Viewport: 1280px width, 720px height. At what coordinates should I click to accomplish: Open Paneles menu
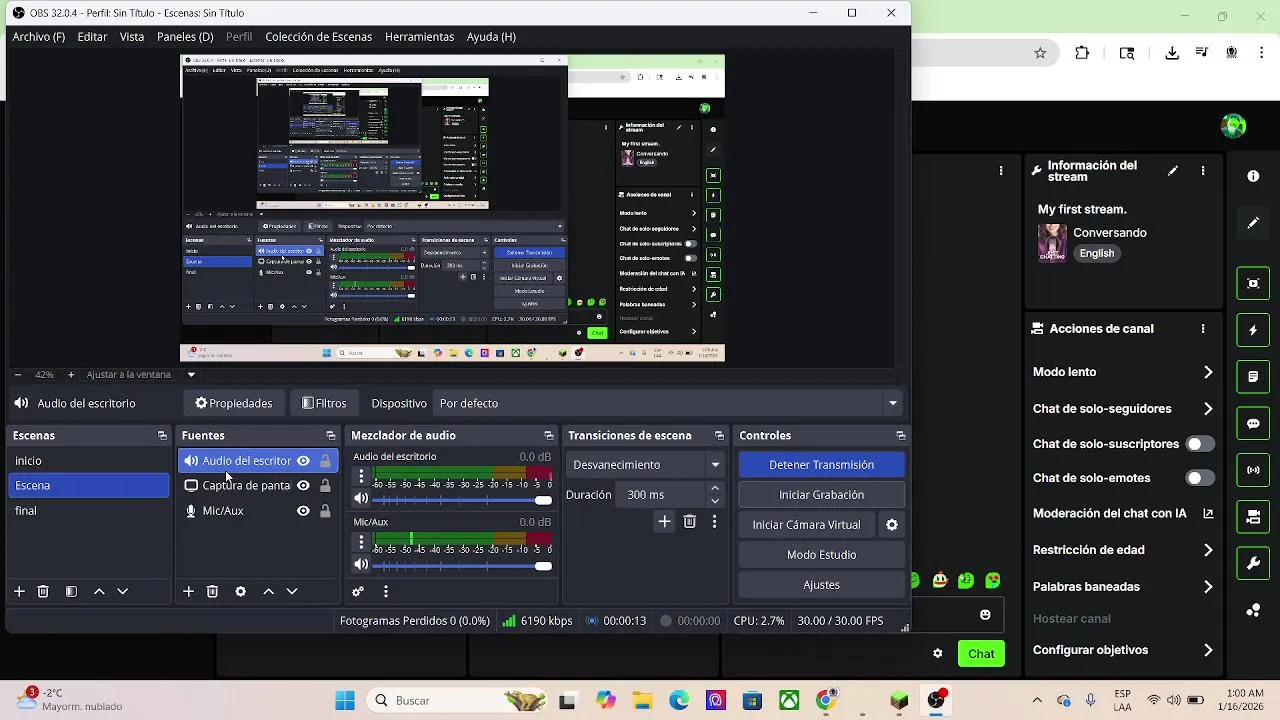185,37
